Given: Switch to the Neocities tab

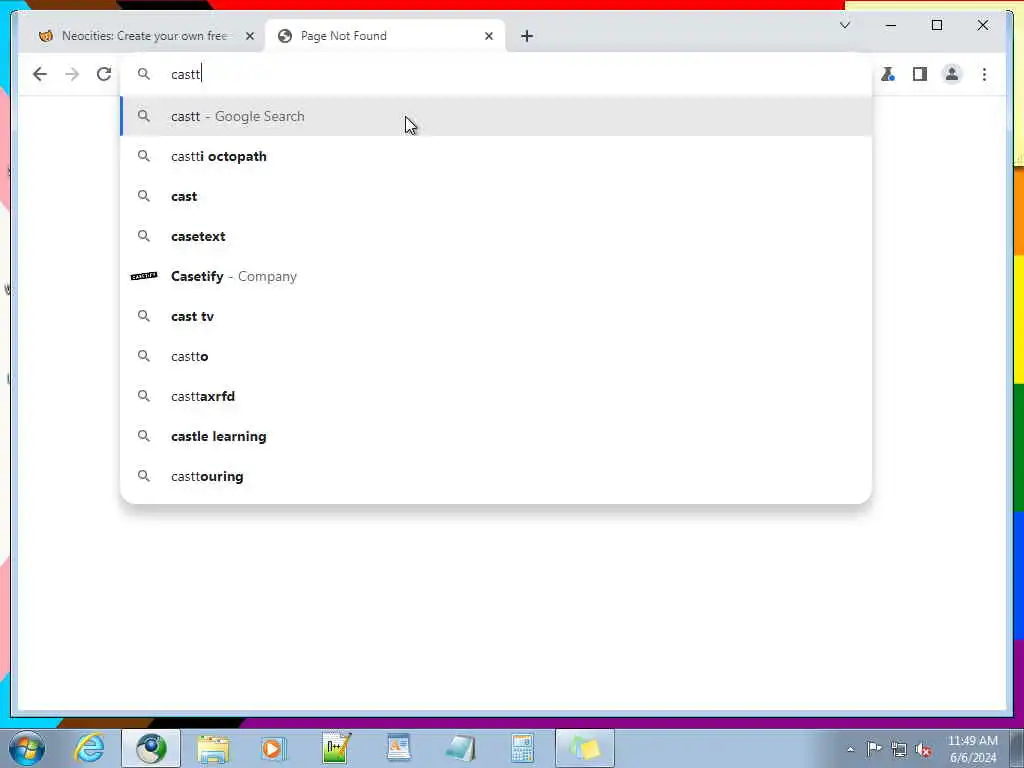Looking at the screenshot, I should [142, 36].
